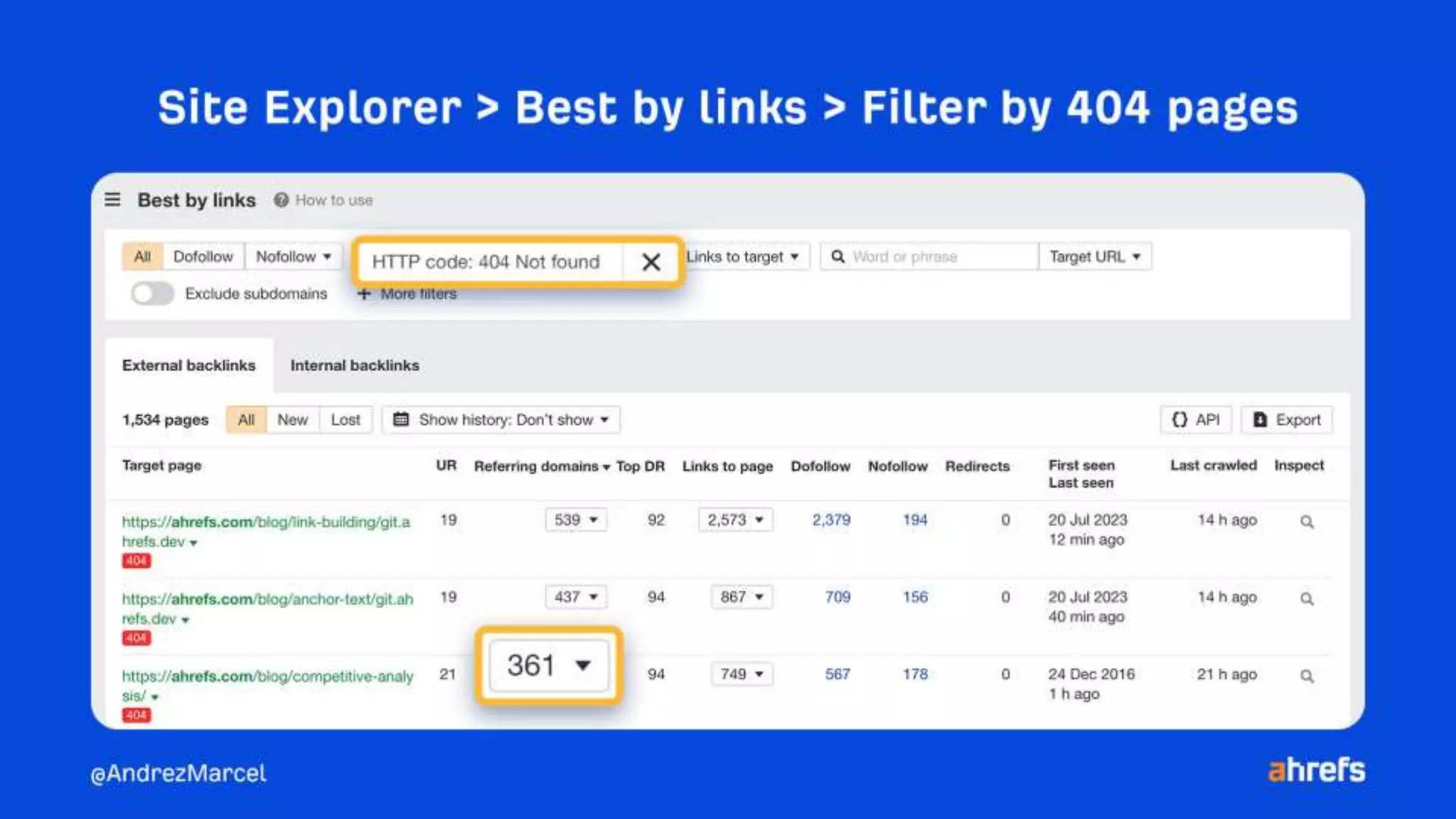The image size is (1456, 819).
Task: Sort by the UR column header
Action: click(x=446, y=466)
